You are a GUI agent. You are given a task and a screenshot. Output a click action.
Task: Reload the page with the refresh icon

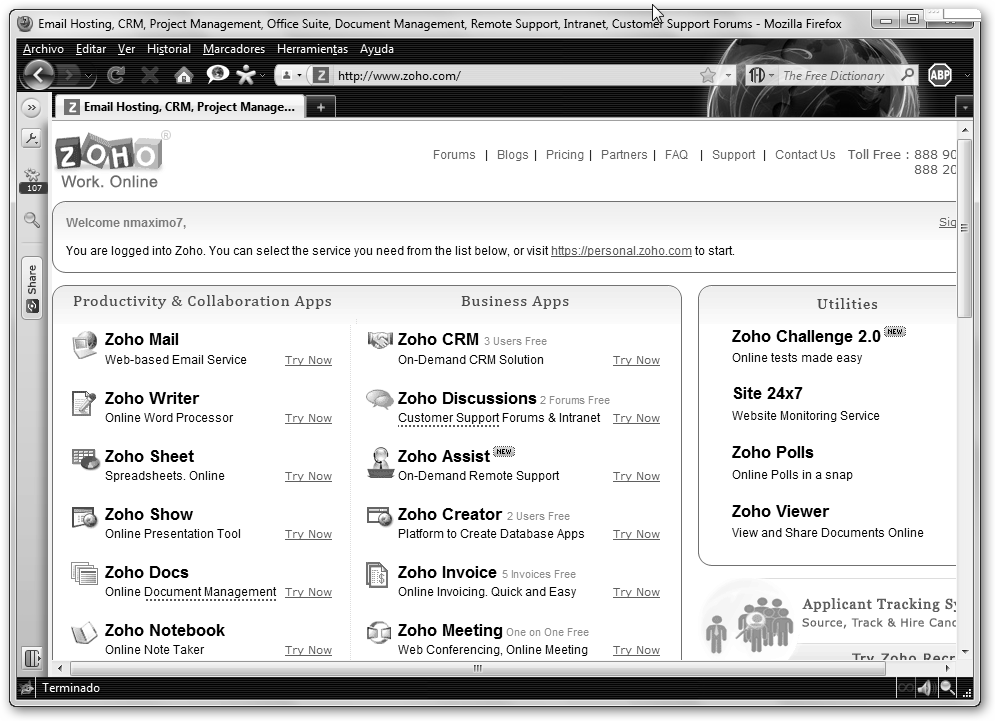116,75
